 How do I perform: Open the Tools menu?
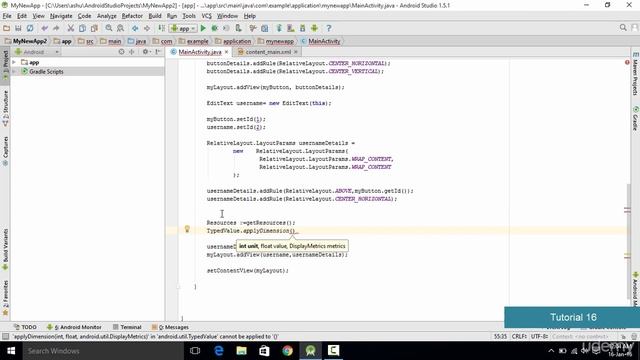[189, 16]
